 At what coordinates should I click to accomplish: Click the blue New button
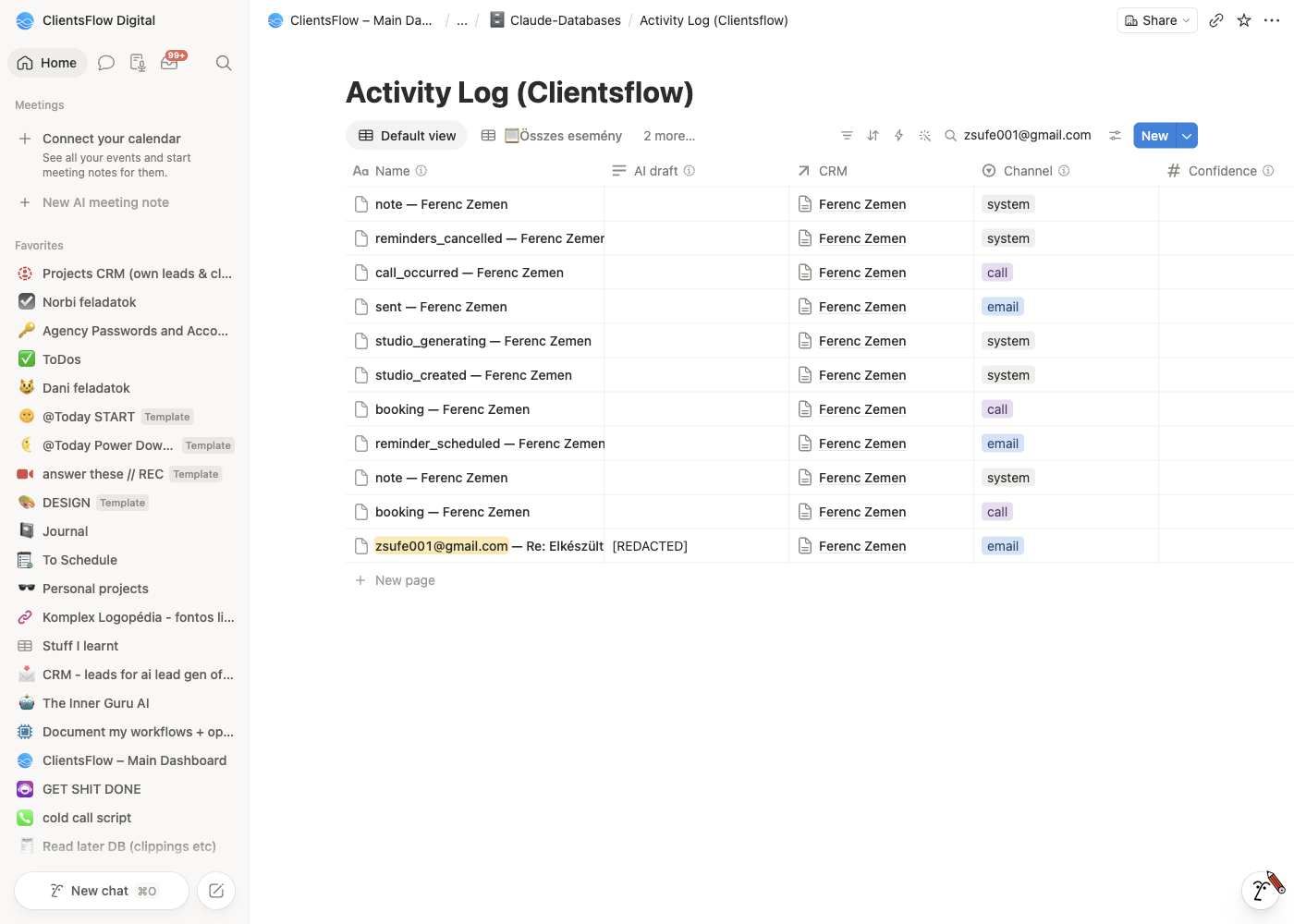[1154, 136]
